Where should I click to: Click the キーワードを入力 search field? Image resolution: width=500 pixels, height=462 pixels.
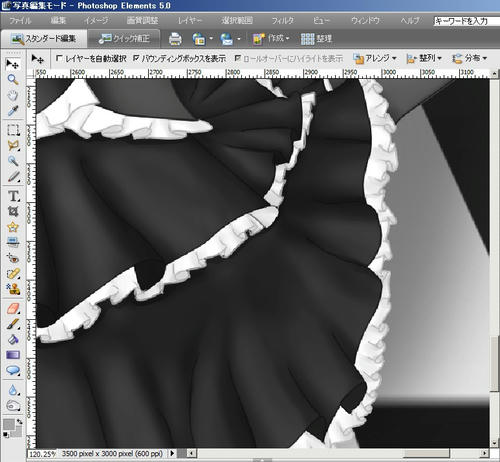pos(466,21)
